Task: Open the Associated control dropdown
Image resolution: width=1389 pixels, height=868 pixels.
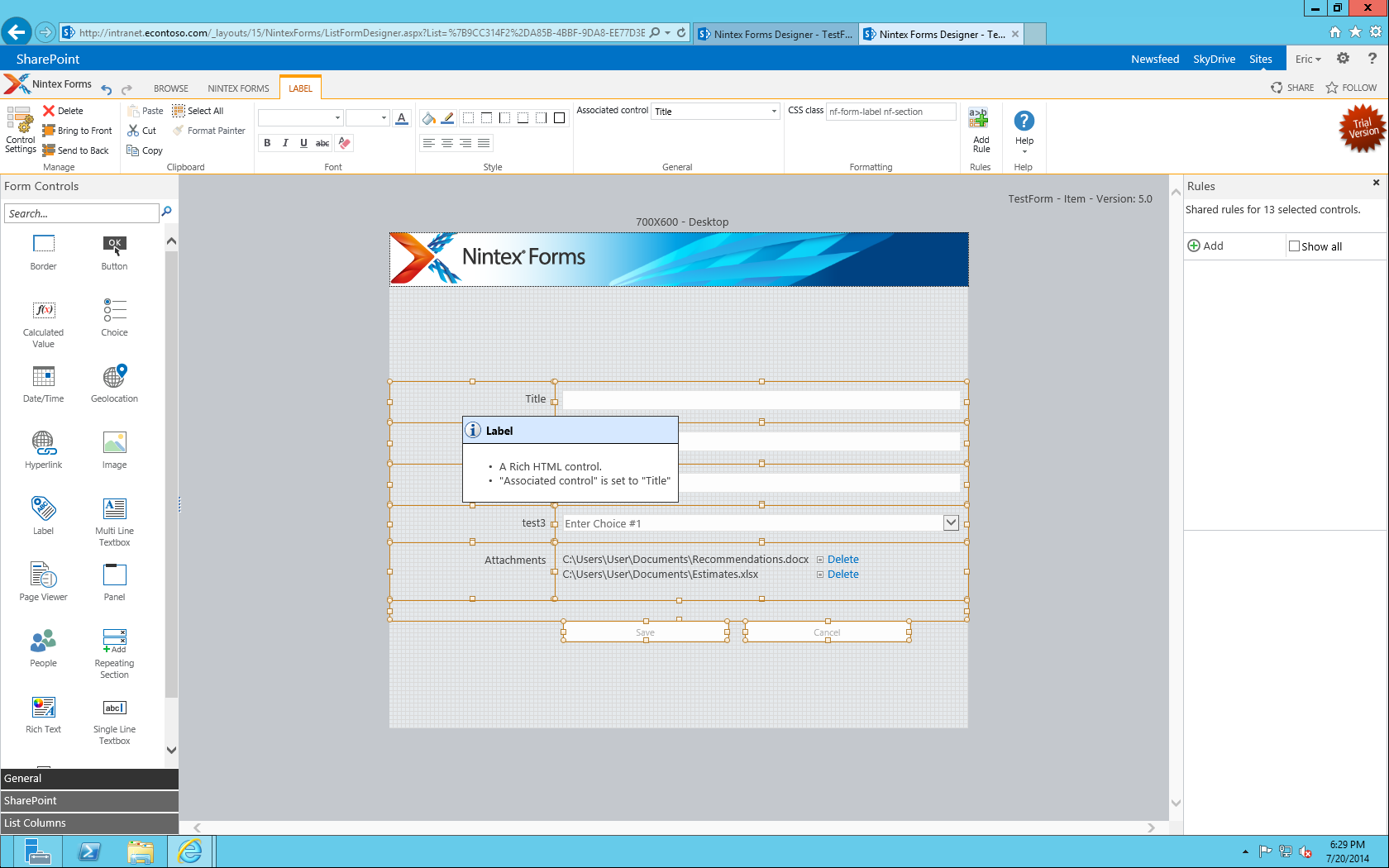Action: [774, 112]
